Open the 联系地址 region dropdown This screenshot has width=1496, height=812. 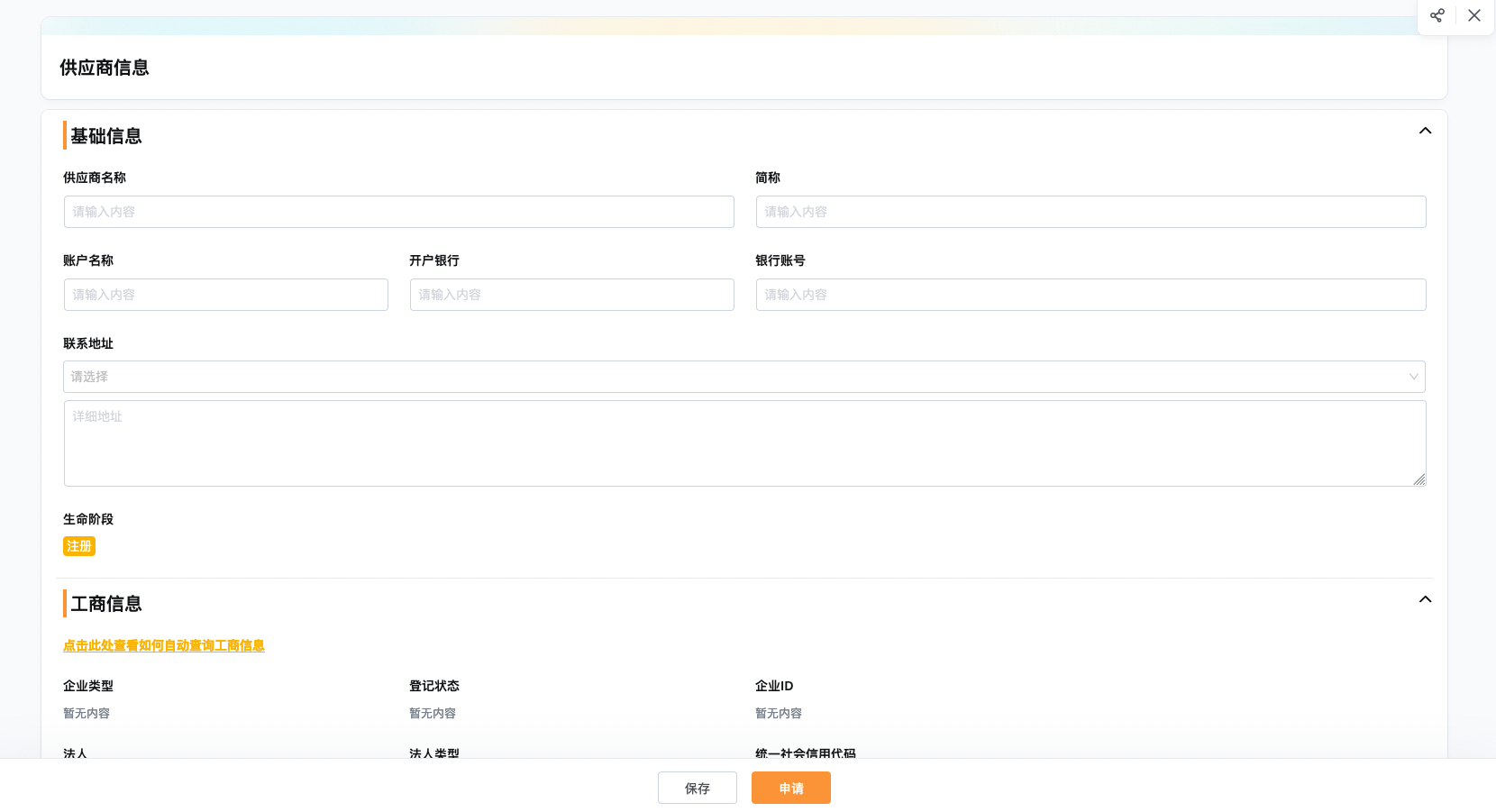click(744, 377)
